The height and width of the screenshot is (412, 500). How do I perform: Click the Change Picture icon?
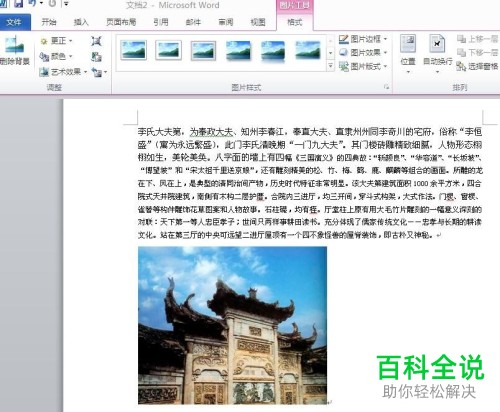[96, 56]
